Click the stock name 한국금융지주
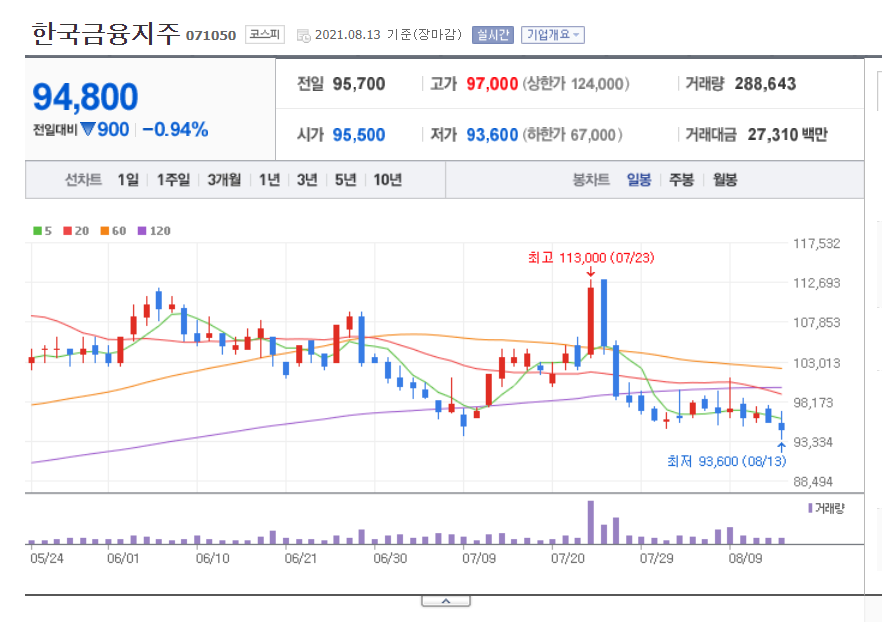882x622 pixels. pos(106,34)
